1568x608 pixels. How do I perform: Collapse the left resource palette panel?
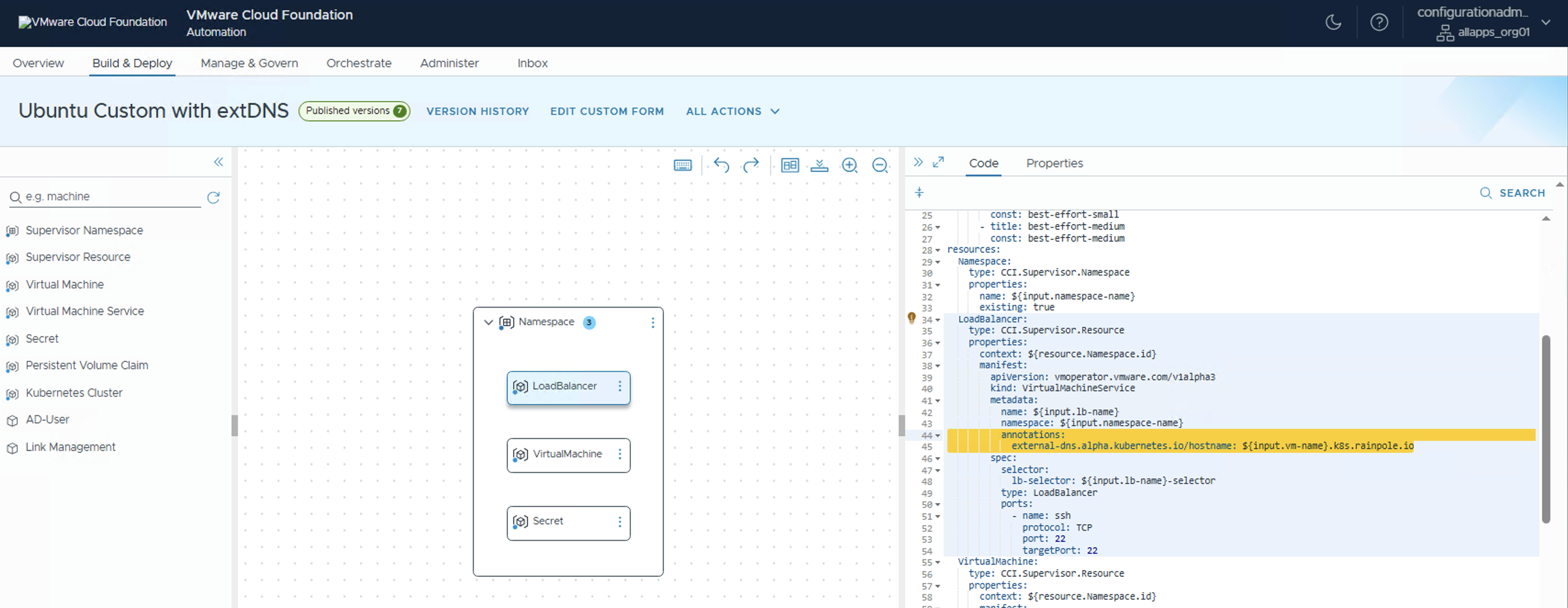(x=218, y=162)
